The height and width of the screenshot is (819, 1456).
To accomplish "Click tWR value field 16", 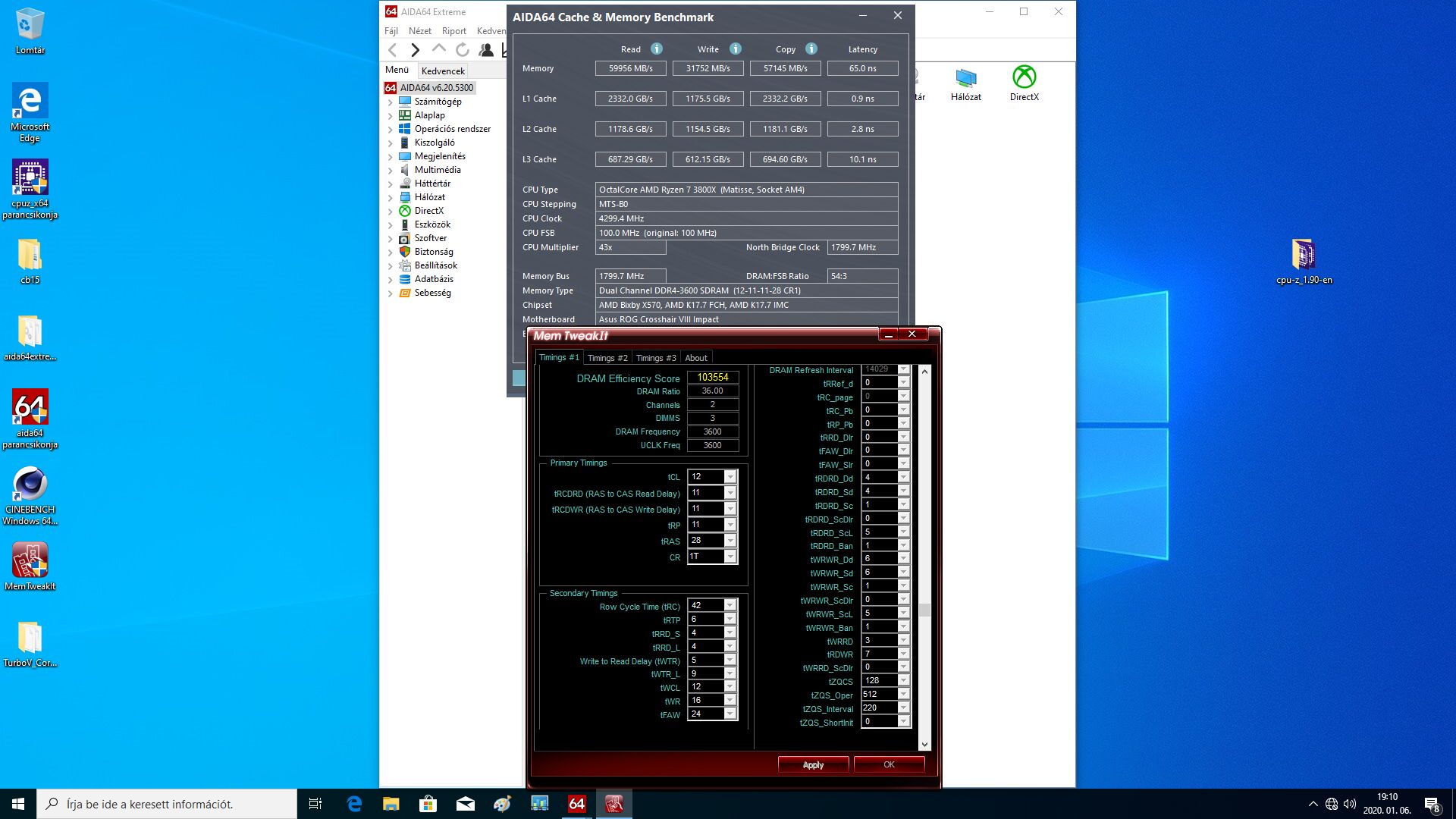I will click(706, 701).
